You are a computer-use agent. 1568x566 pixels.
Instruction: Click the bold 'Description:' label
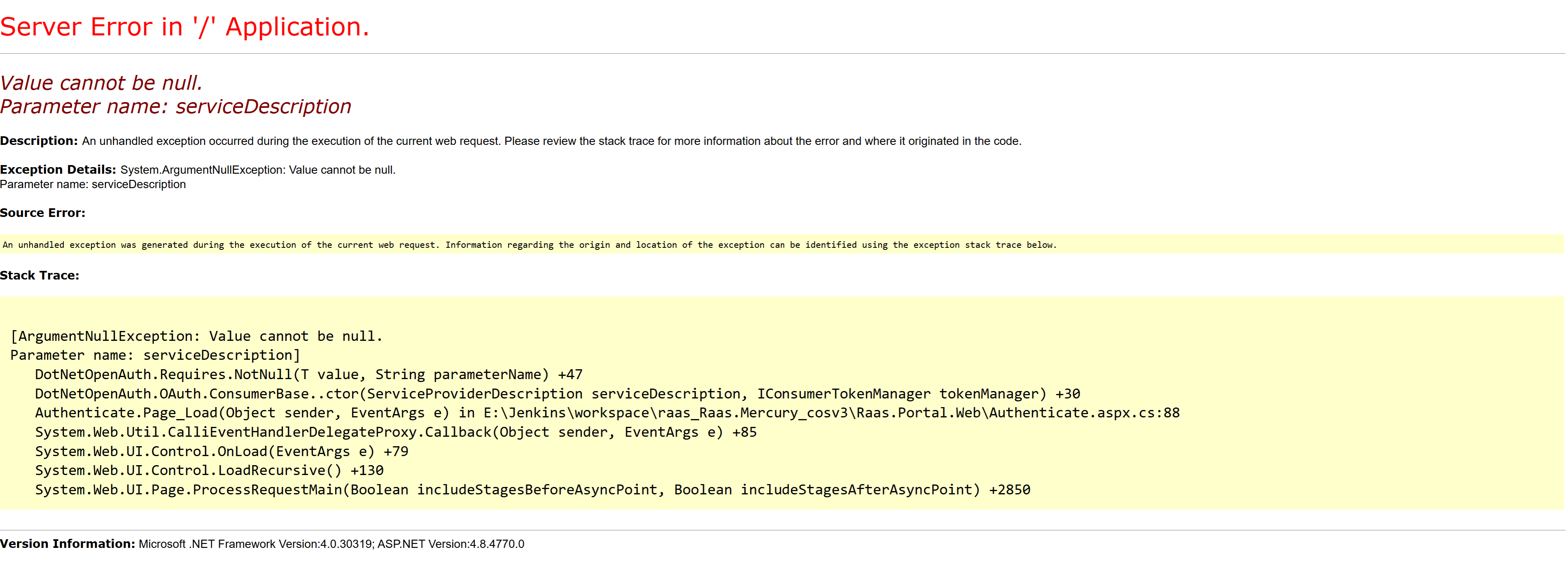[x=39, y=141]
